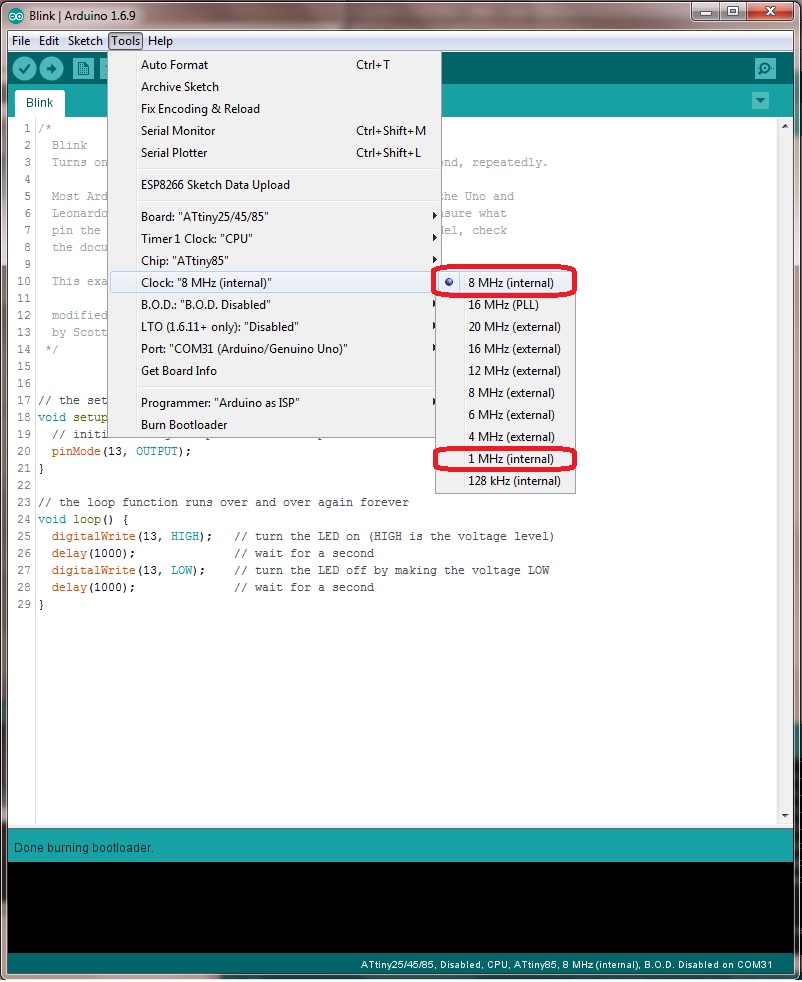Select Fix Encoding & Reload
The height and width of the screenshot is (982, 802).
point(275,109)
